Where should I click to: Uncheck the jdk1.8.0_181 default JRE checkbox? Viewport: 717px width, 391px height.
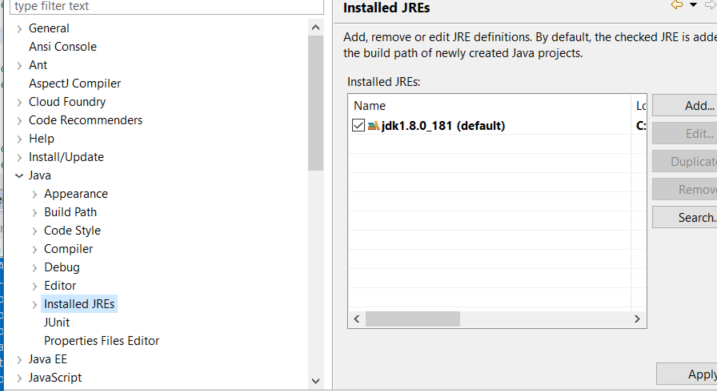click(x=358, y=125)
